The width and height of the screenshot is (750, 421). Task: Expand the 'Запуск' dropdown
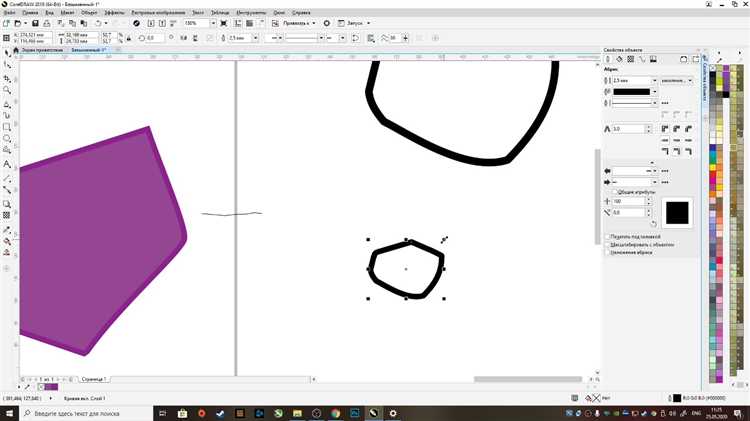tap(368, 23)
